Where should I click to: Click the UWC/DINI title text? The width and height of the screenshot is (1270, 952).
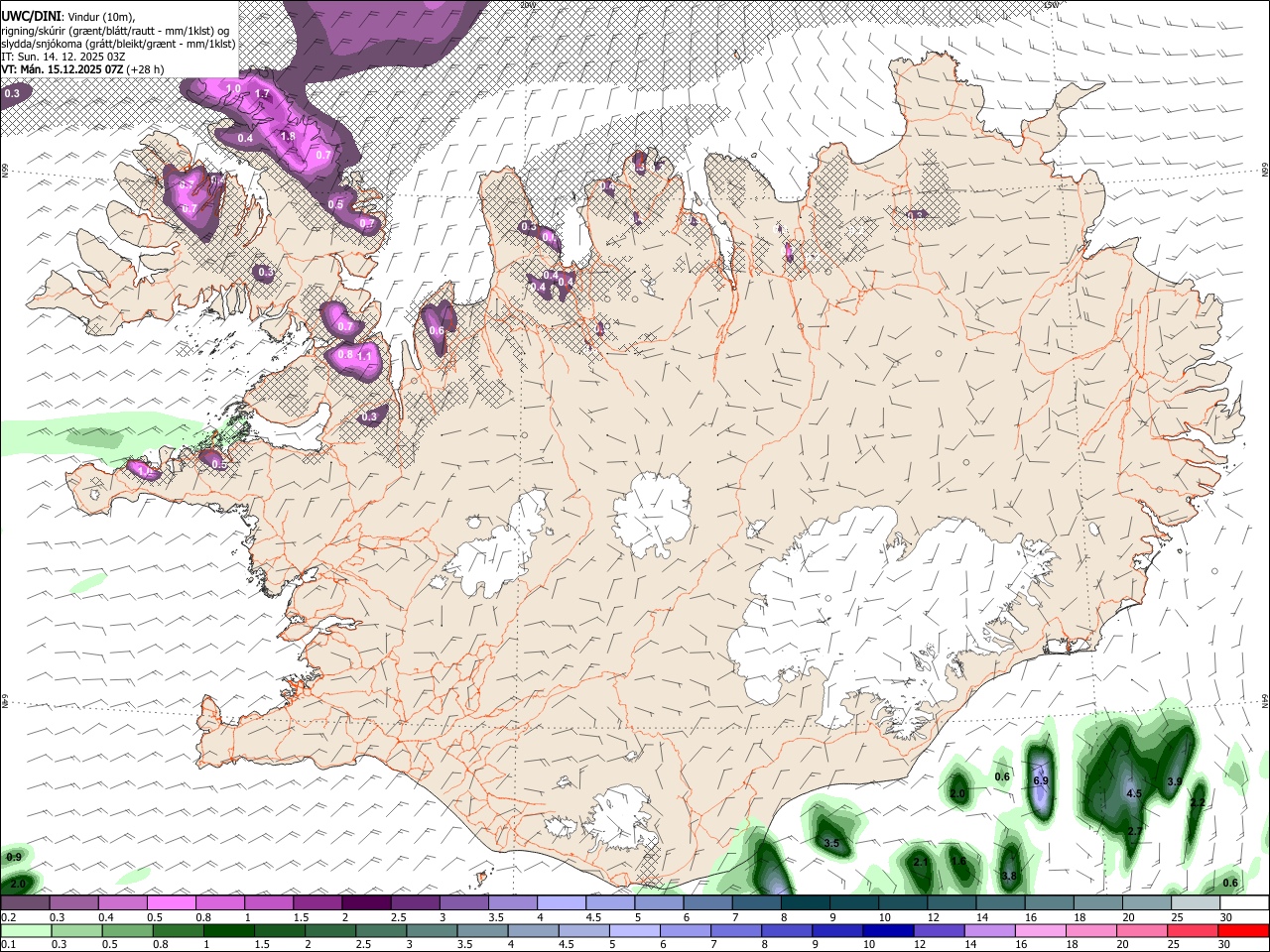click(30, 15)
